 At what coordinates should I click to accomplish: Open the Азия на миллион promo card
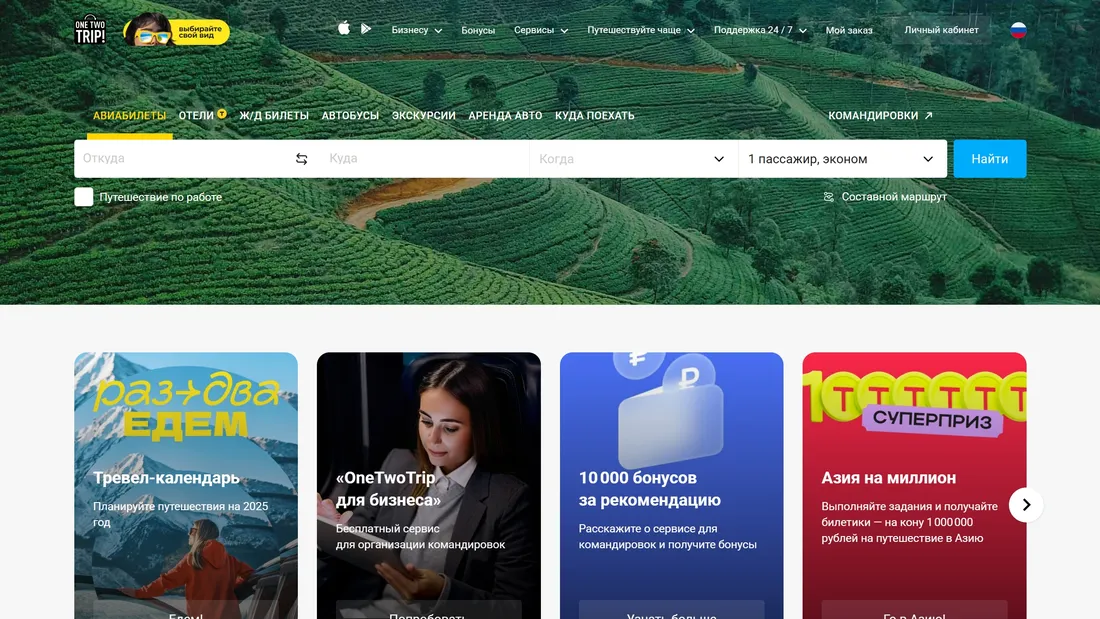(914, 486)
